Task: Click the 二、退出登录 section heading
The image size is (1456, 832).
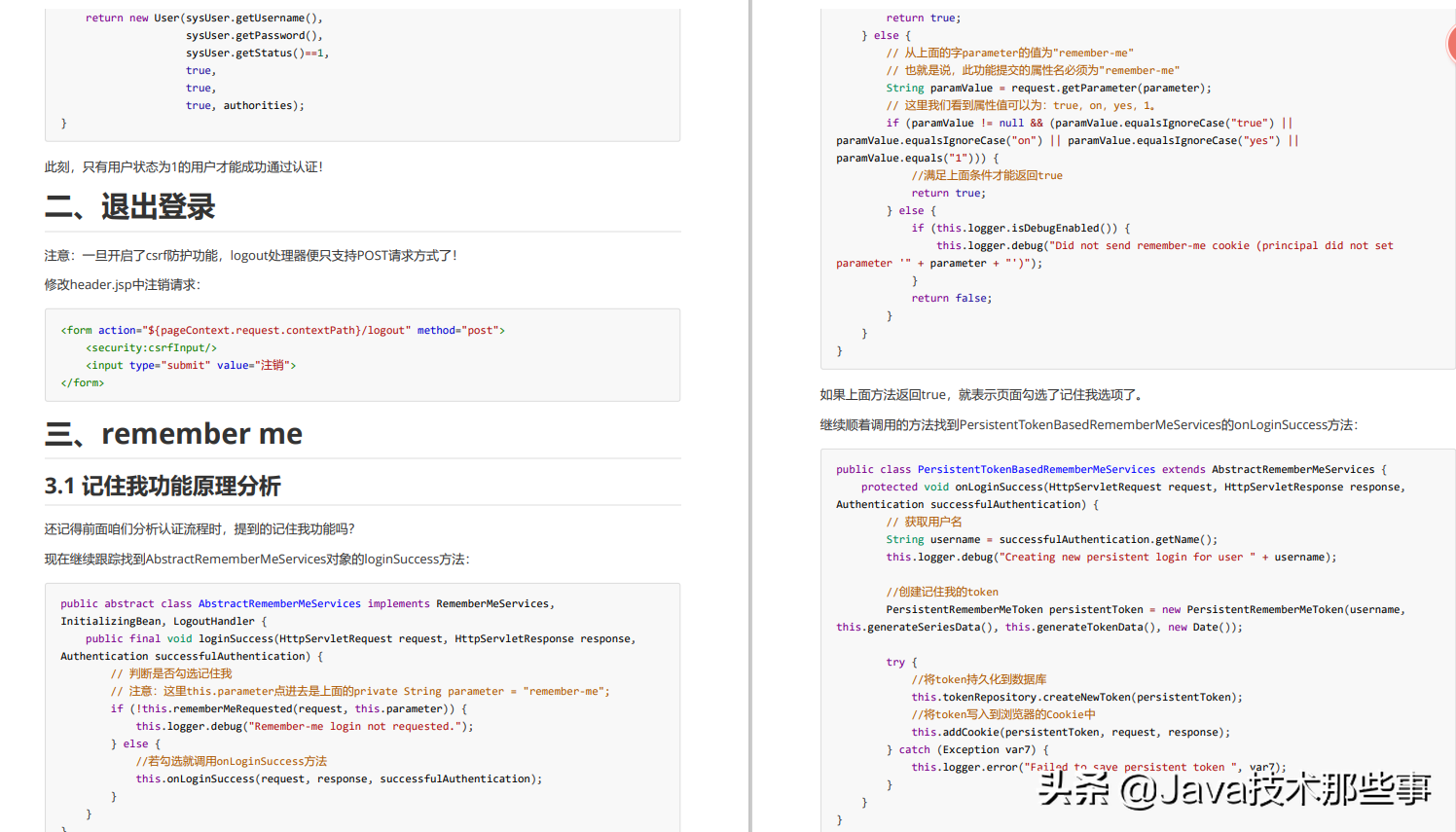Action: (x=129, y=206)
